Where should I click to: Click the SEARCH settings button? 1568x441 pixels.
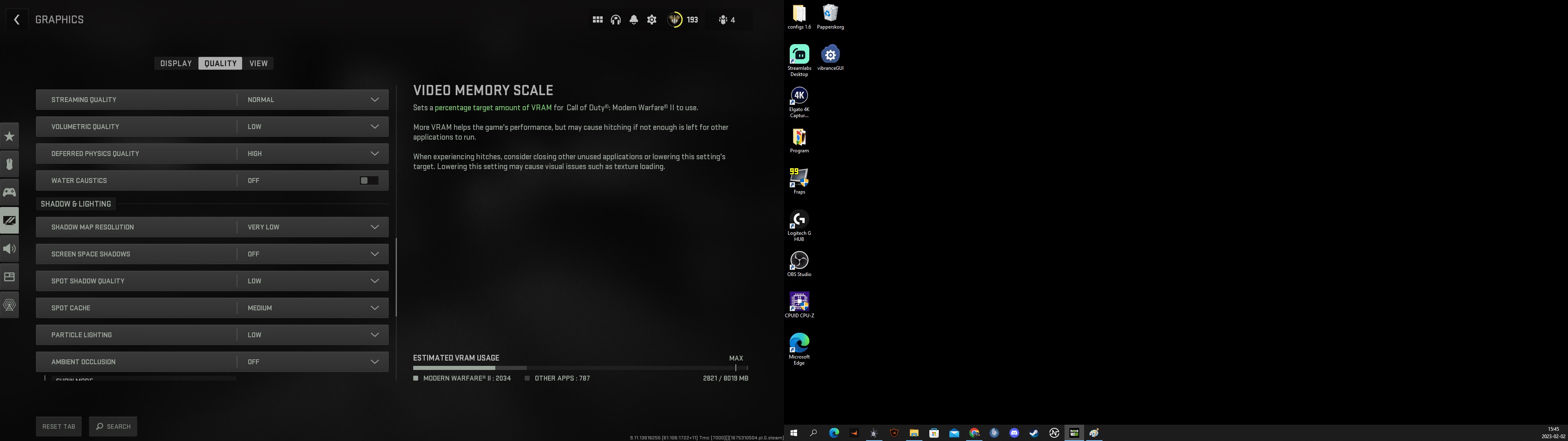[x=113, y=426]
